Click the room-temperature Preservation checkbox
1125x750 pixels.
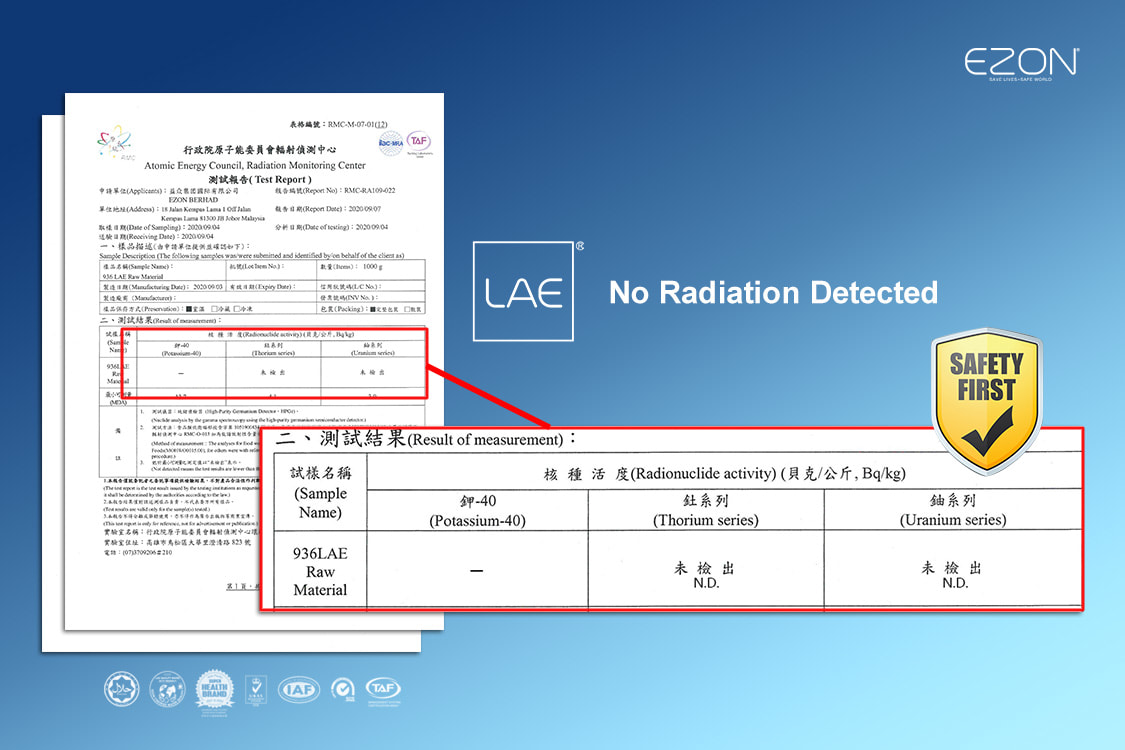[189, 309]
